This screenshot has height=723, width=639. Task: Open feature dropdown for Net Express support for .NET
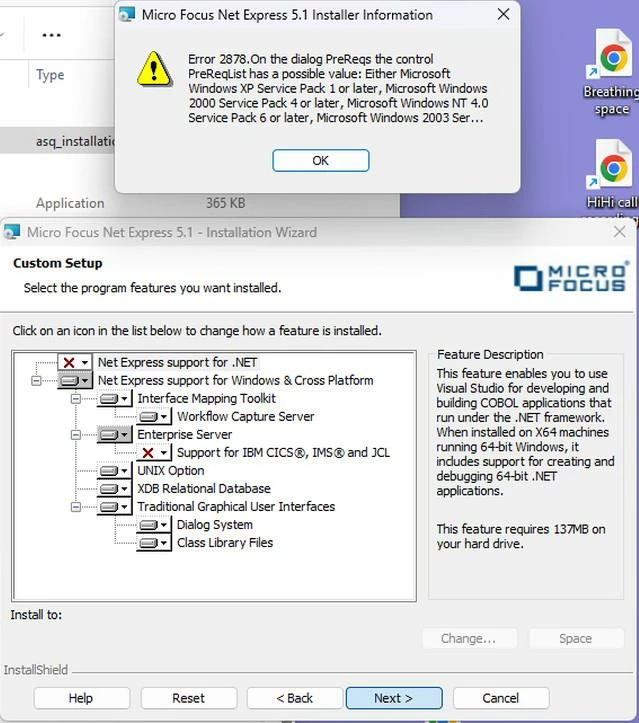coord(75,362)
